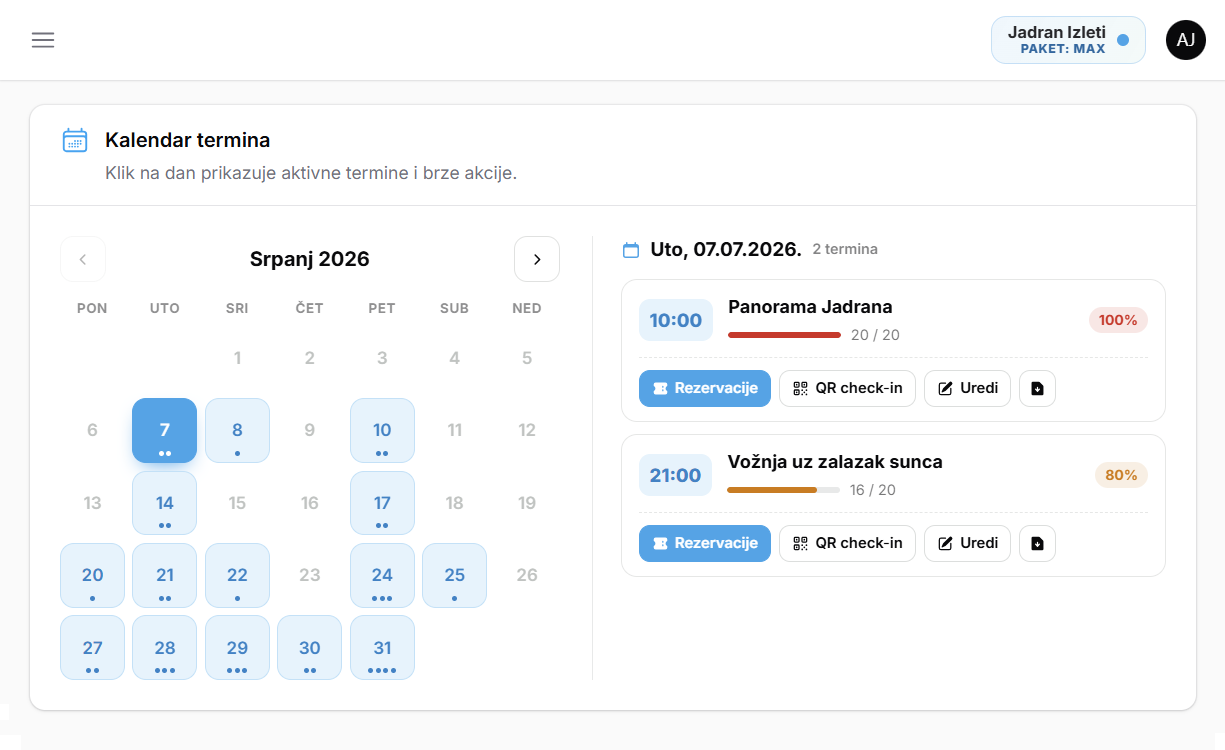Click the 100% occupancy badge

click(1118, 320)
